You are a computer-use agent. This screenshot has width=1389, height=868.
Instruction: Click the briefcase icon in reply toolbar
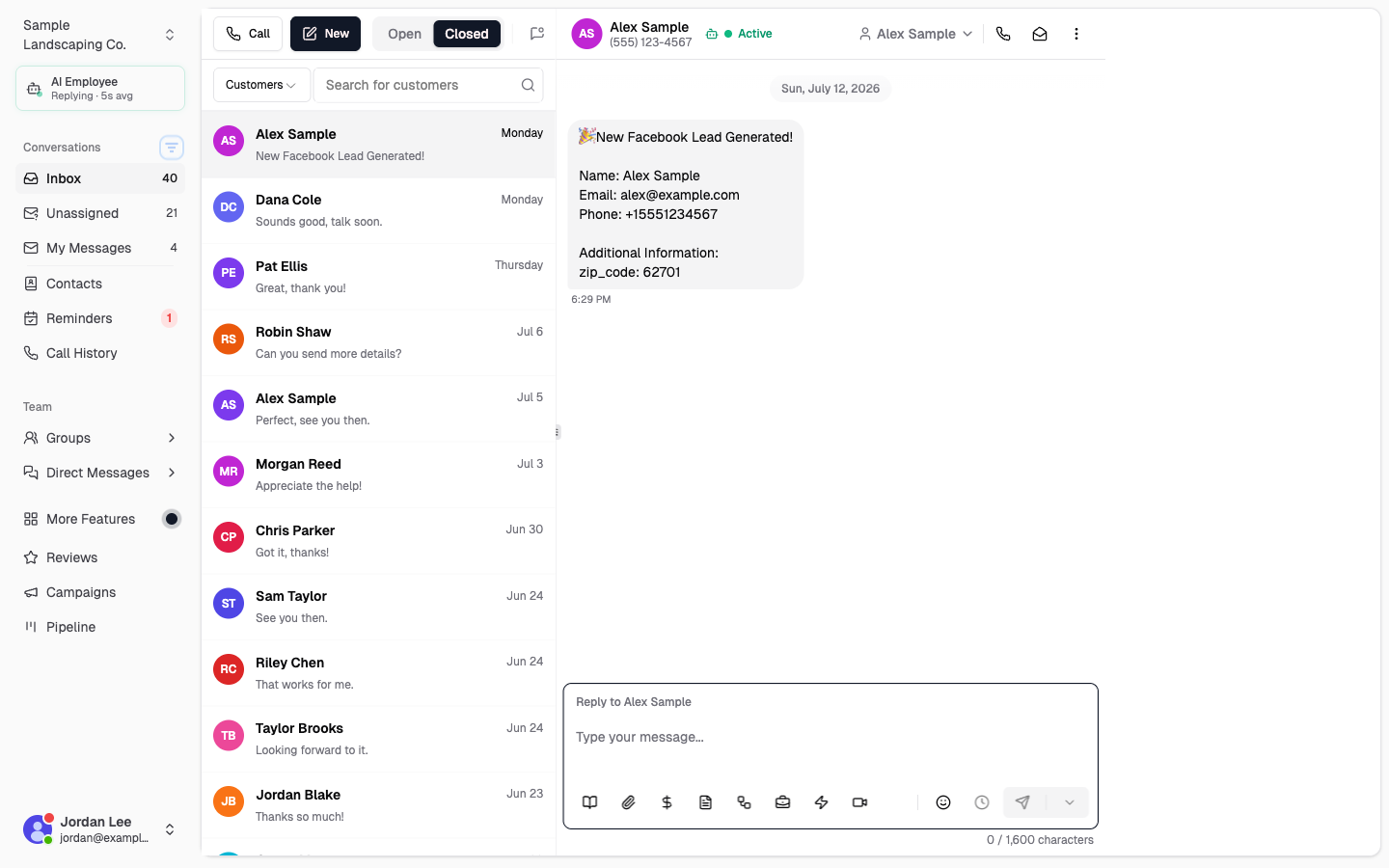tap(782, 802)
